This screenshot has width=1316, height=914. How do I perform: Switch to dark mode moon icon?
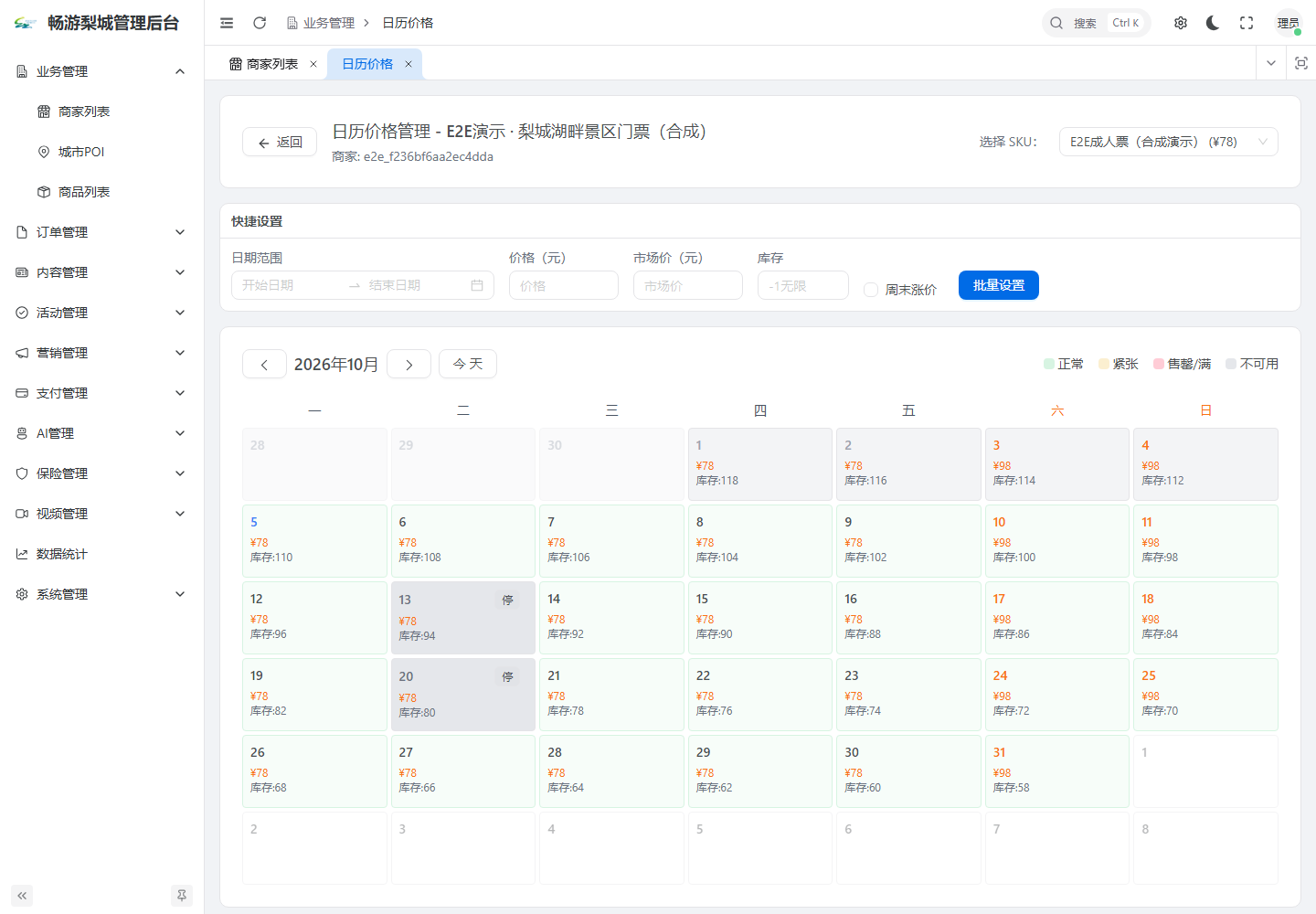(1214, 23)
